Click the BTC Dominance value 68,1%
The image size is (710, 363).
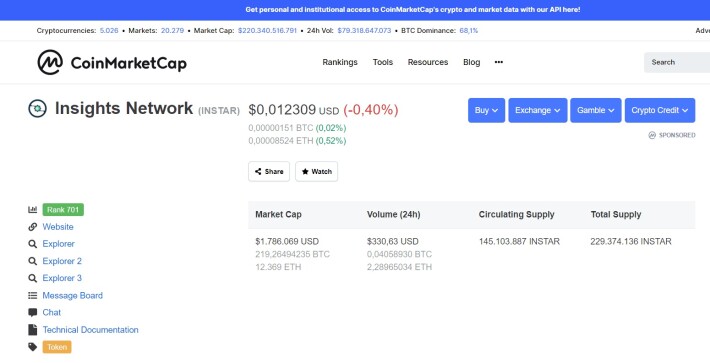(x=469, y=31)
